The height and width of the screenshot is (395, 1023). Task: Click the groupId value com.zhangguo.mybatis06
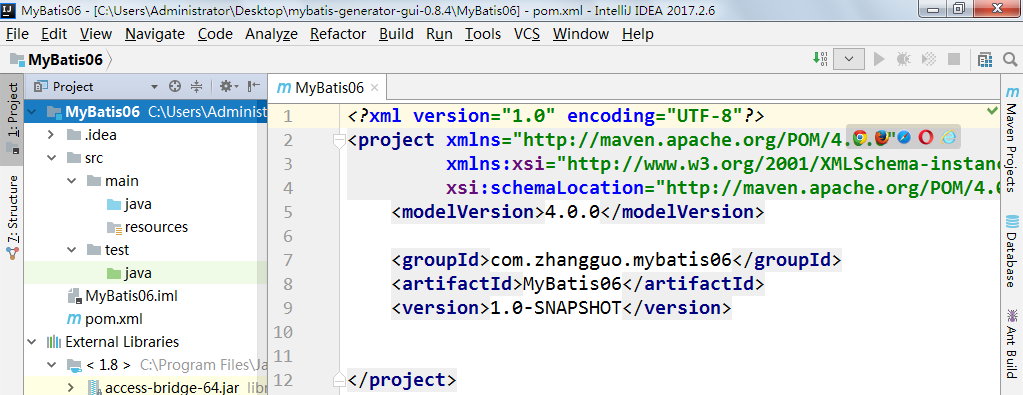coord(610,261)
